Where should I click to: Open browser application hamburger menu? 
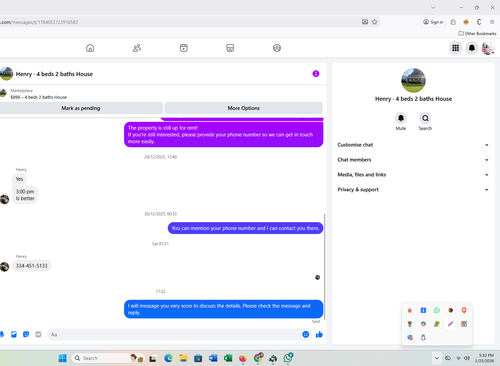(492, 22)
